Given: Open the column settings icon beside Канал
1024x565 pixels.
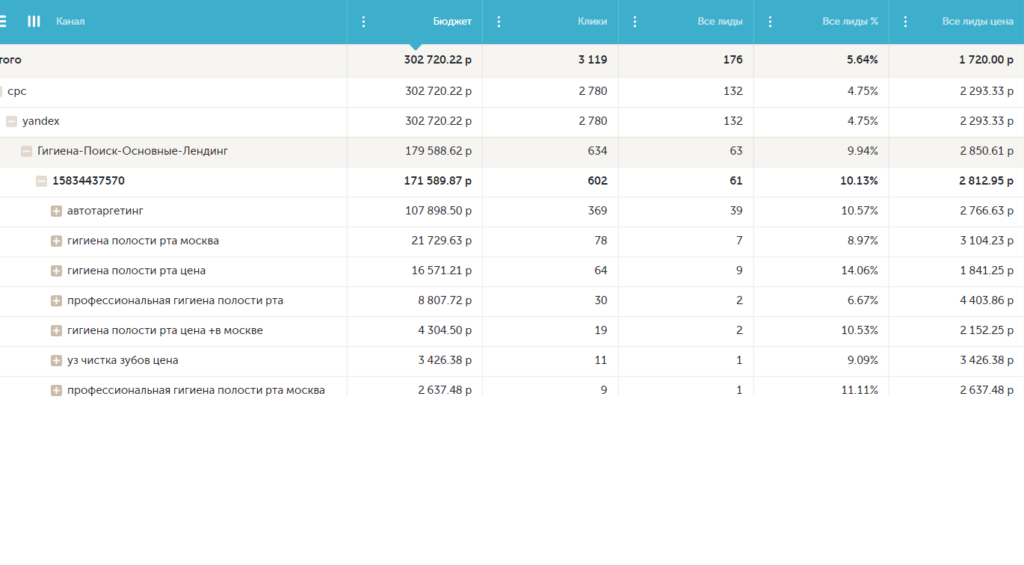Looking at the screenshot, I should click(34, 21).
